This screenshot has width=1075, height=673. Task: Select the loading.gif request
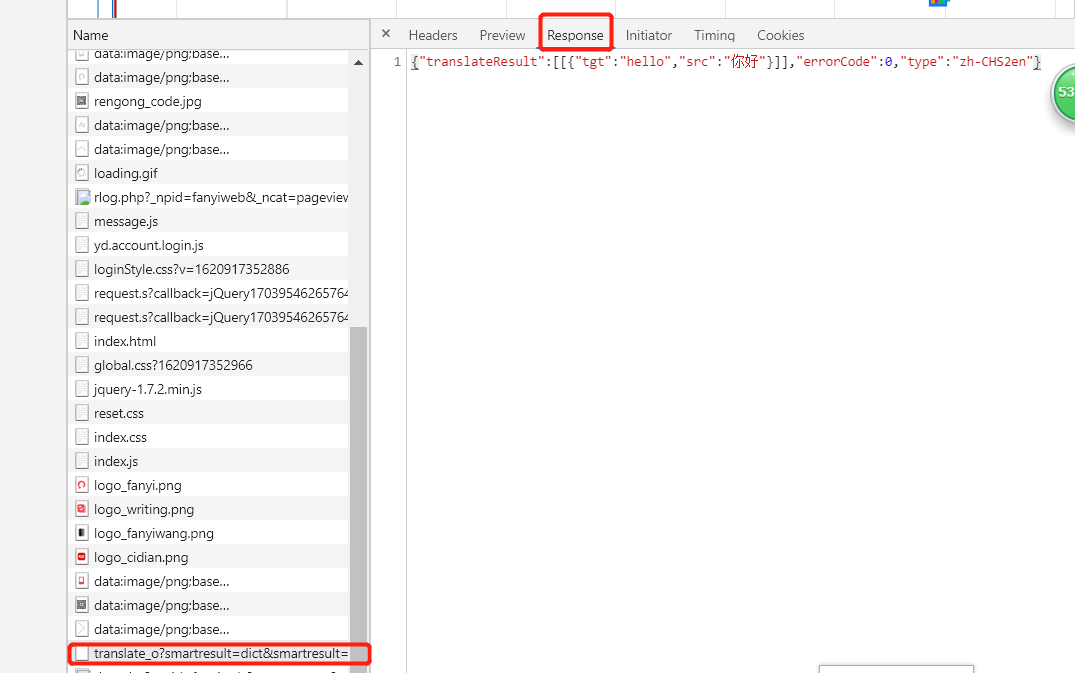pos(208,173)
